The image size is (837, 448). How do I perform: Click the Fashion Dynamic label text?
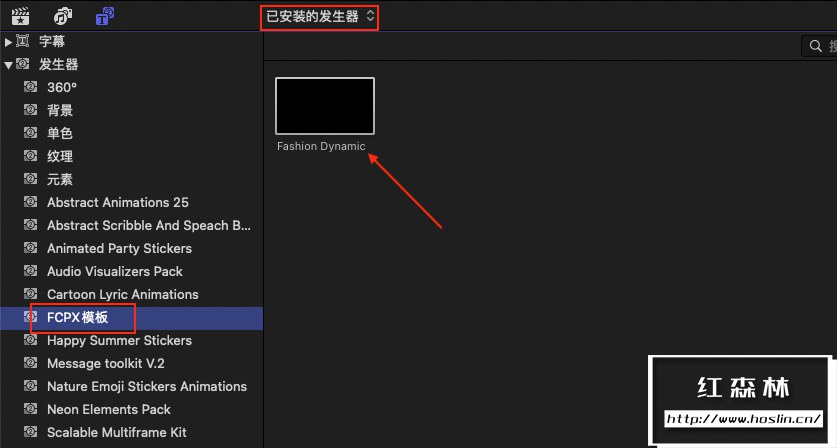point(321,146)
